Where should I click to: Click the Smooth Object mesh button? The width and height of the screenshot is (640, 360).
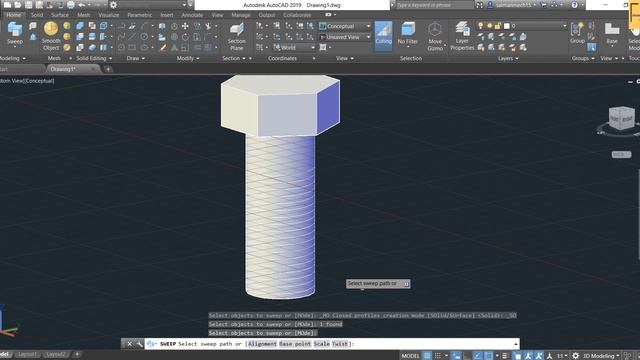coord(51,36)
